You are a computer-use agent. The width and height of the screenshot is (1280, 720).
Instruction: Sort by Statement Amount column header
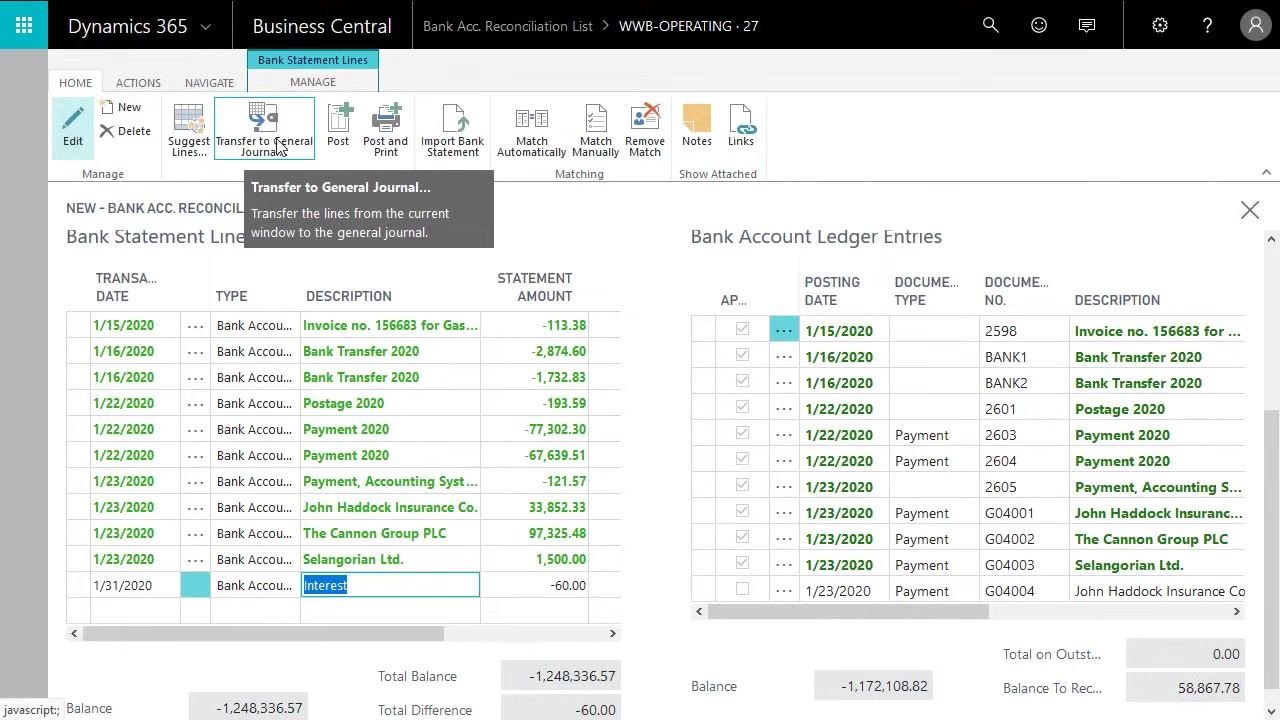click(x=535, y=287)
